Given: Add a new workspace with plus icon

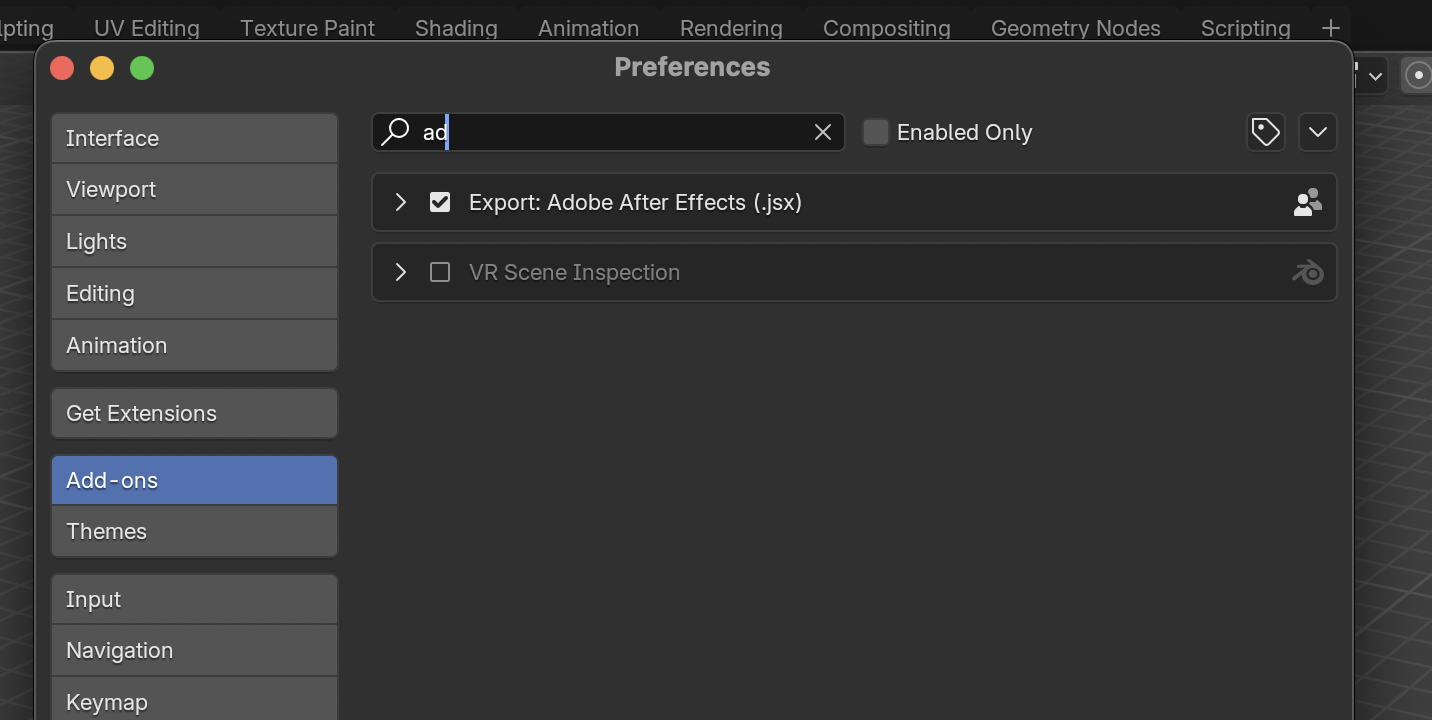Looking at the screenshot, I should click(1330, 28).
